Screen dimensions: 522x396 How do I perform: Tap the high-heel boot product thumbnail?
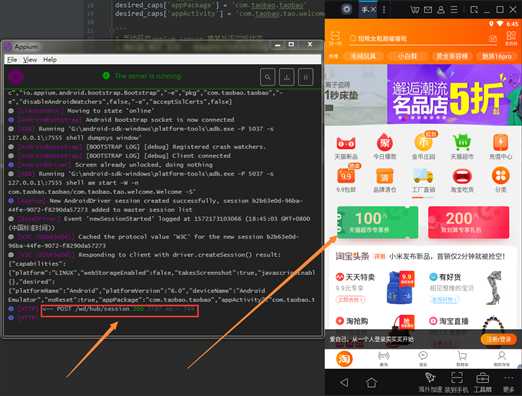tap(494, 287)
